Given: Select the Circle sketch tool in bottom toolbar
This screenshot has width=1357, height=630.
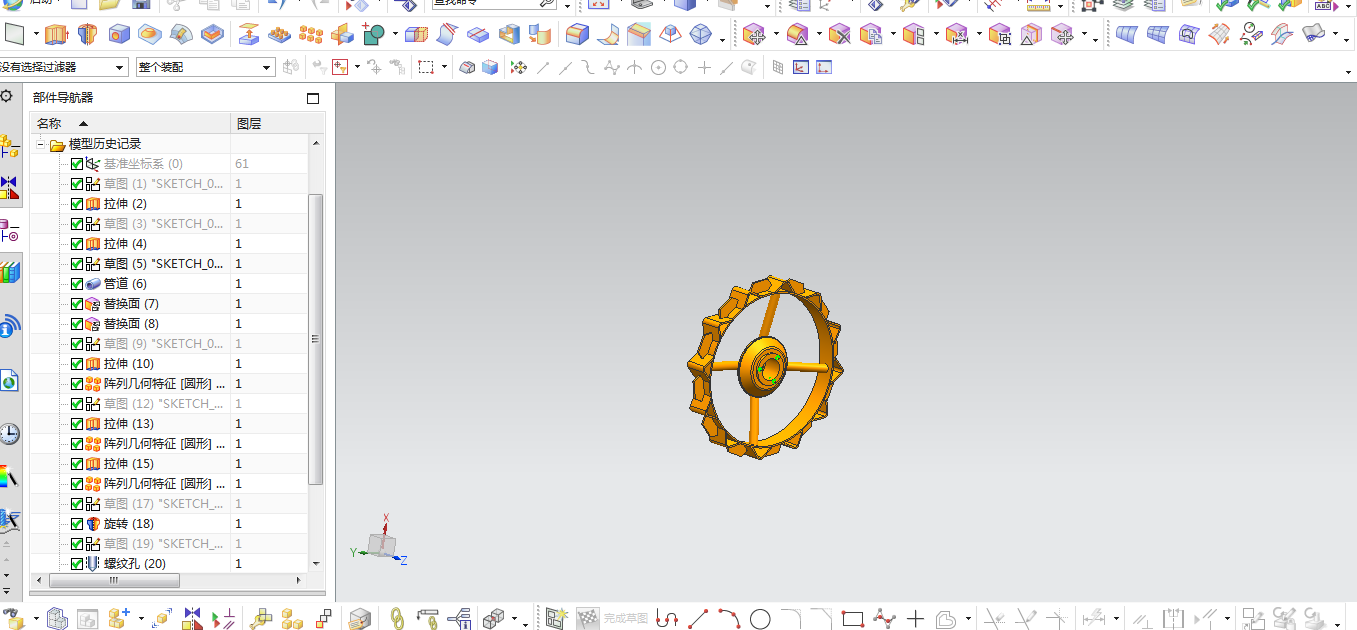Looking at the screenshot, I should pos(760,619).
